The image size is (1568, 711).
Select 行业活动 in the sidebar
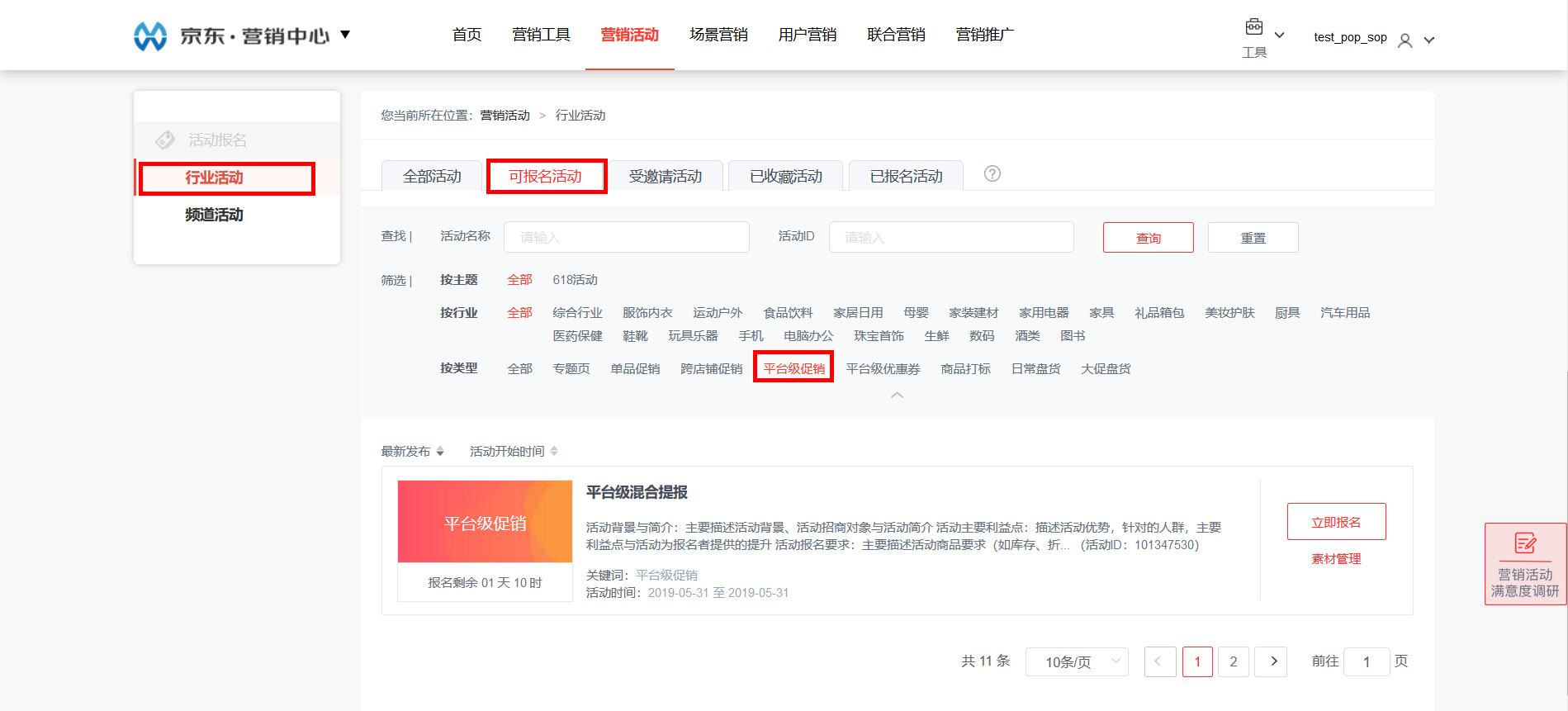point(214,178)
